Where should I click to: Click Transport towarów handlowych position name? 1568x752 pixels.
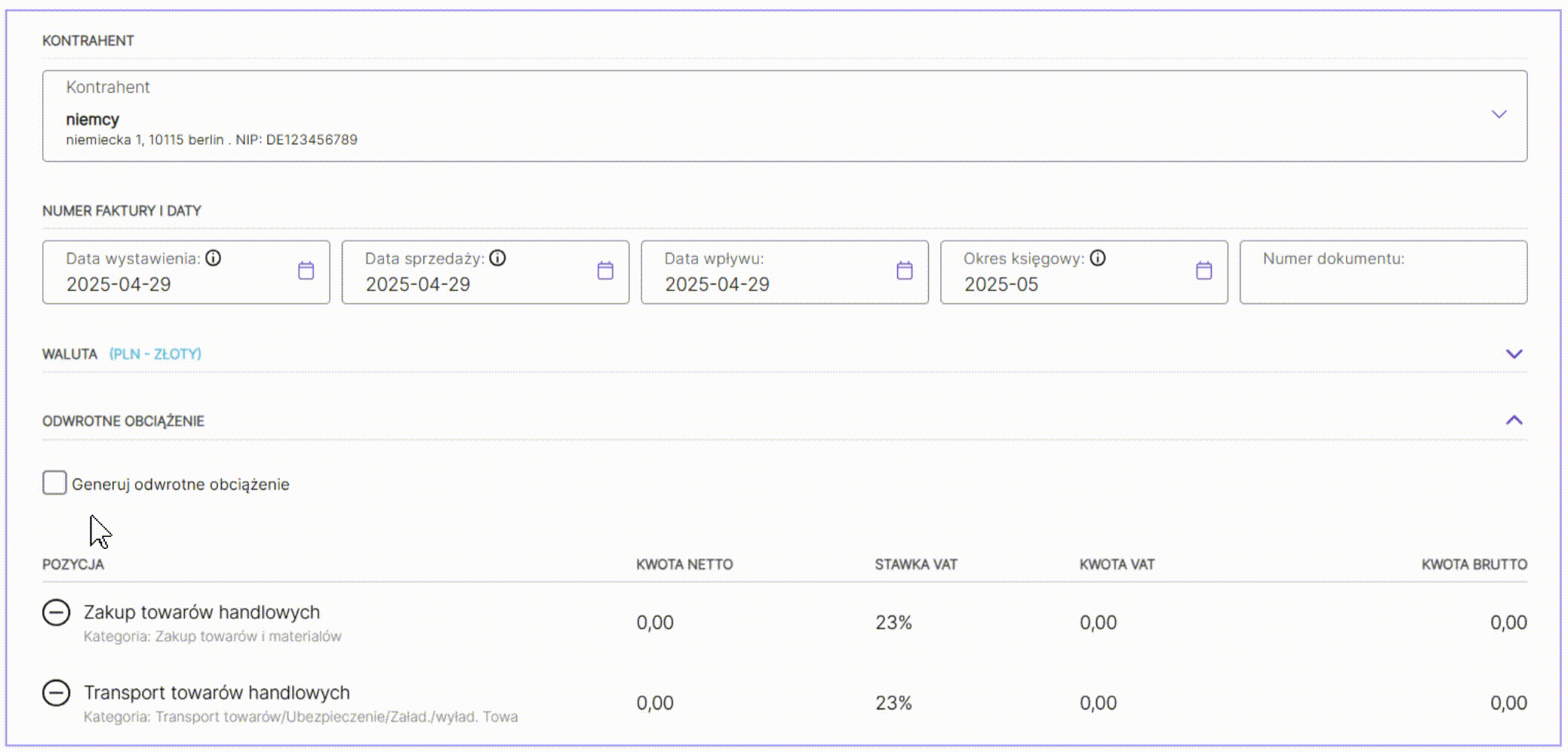pyautogui.click(x=217, y=692)
